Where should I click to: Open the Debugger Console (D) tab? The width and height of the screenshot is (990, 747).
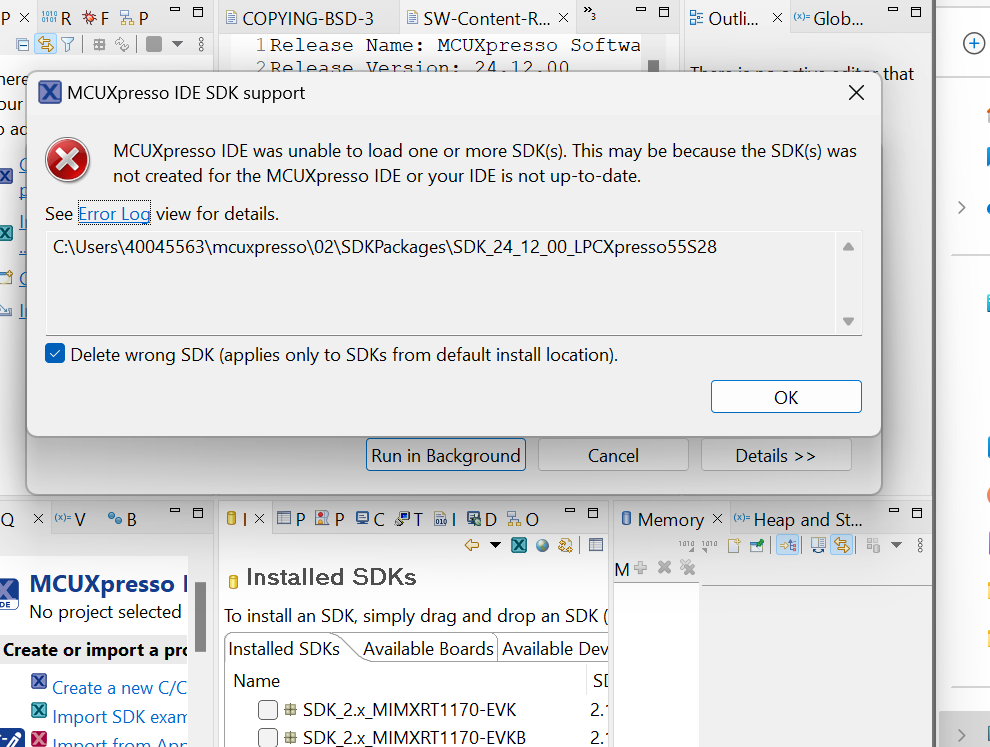482,519
